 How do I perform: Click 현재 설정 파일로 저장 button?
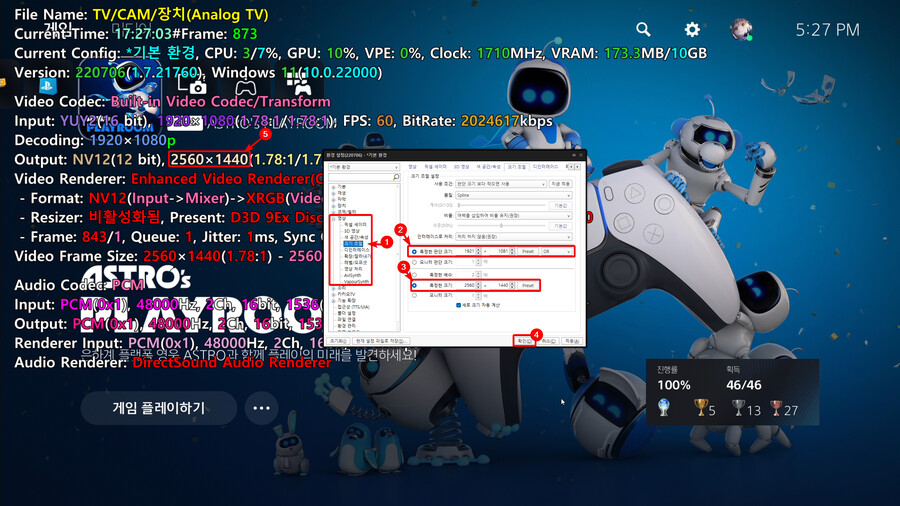pyautogui.click(x=381, y=341)
